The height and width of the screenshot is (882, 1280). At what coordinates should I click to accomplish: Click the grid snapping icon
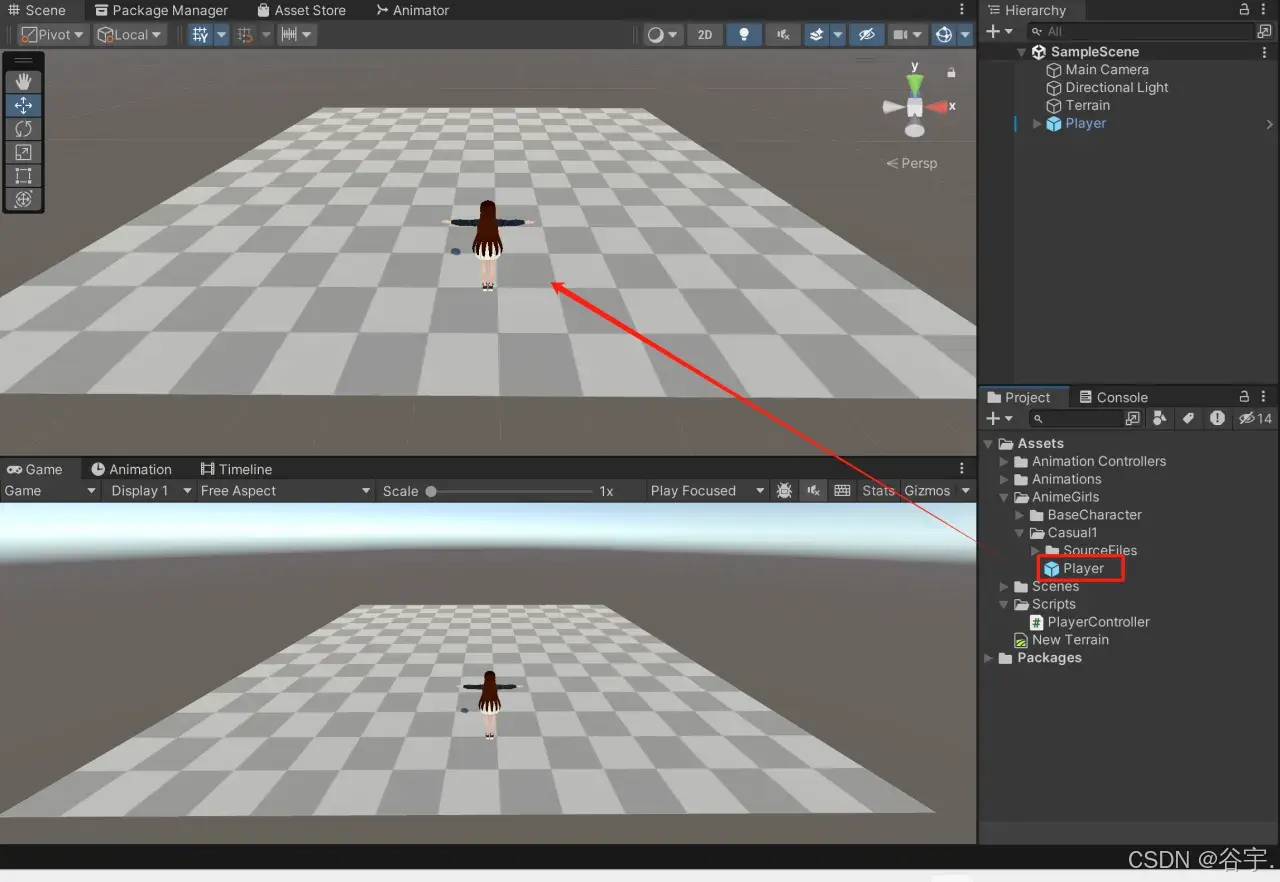pyautogui.click(x=245, y=35)
